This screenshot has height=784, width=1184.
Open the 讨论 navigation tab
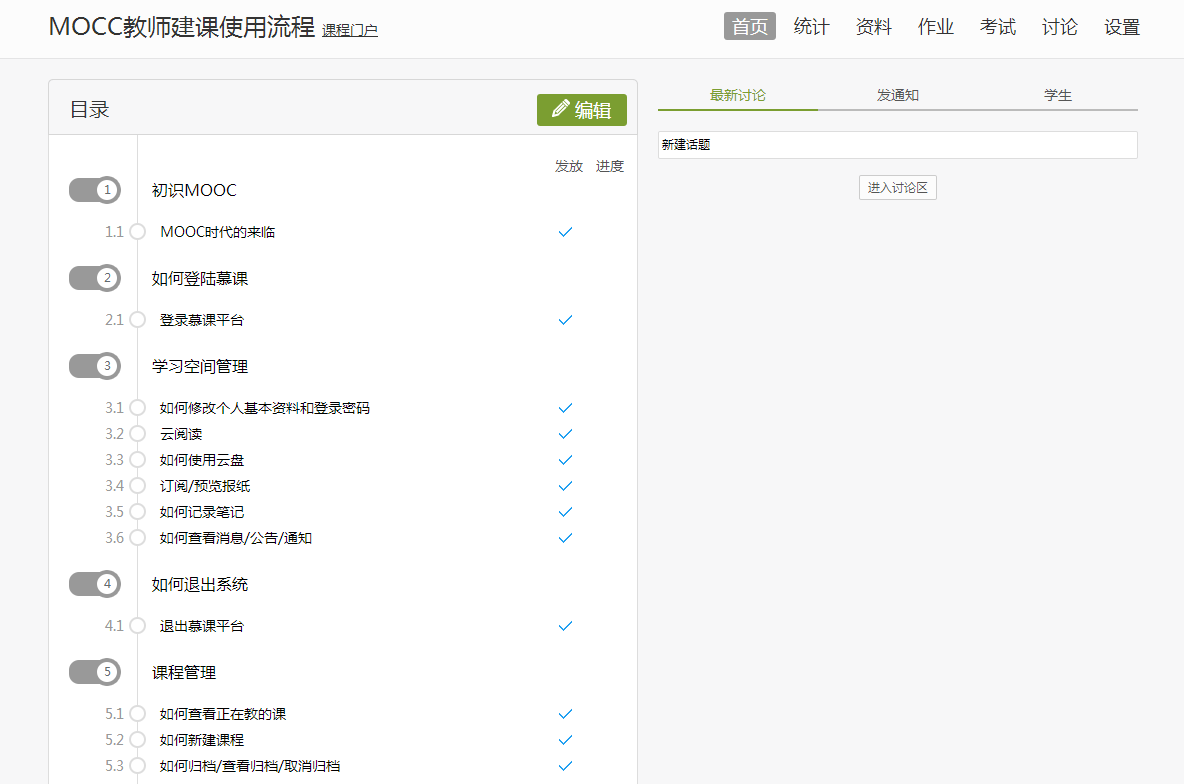tap(1059, 26)
